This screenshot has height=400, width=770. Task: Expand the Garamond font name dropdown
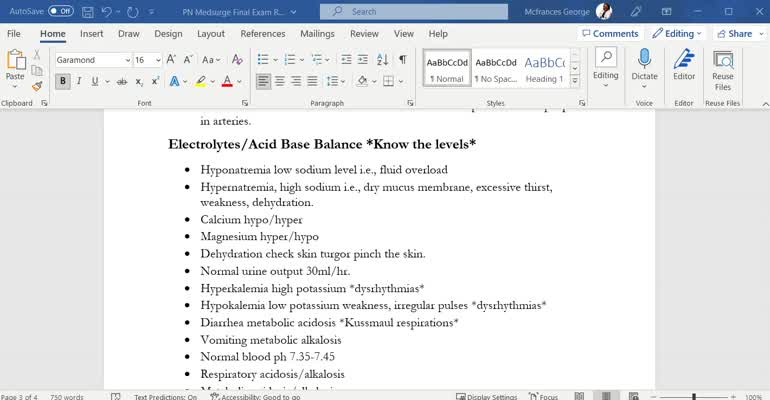(128, 60)
